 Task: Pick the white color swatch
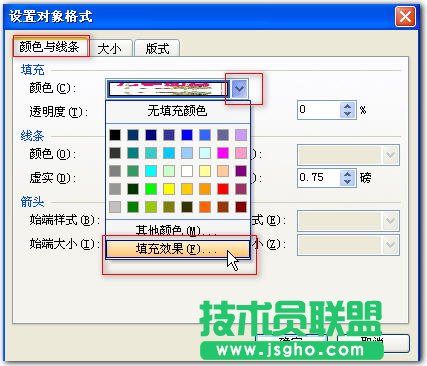187,171
